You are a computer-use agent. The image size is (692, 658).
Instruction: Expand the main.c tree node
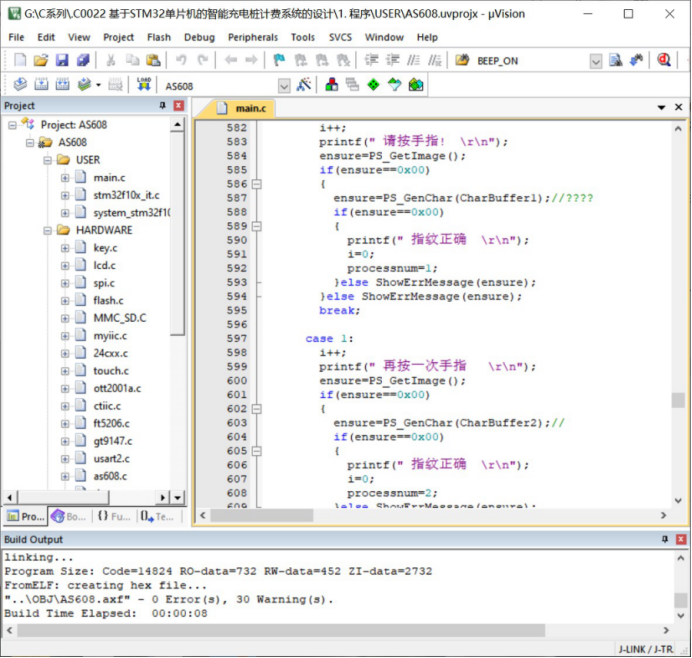pyautogui.click(x=65, y=178)
